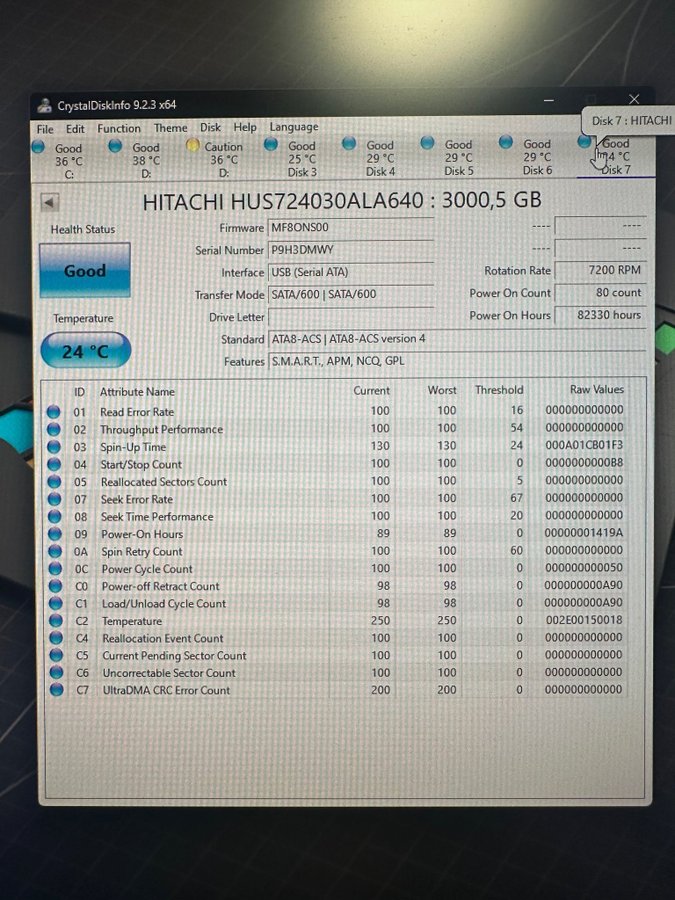This screenshot has height=900, width=675.
Task: Open the Disk menu
Action: pos(210,128)
